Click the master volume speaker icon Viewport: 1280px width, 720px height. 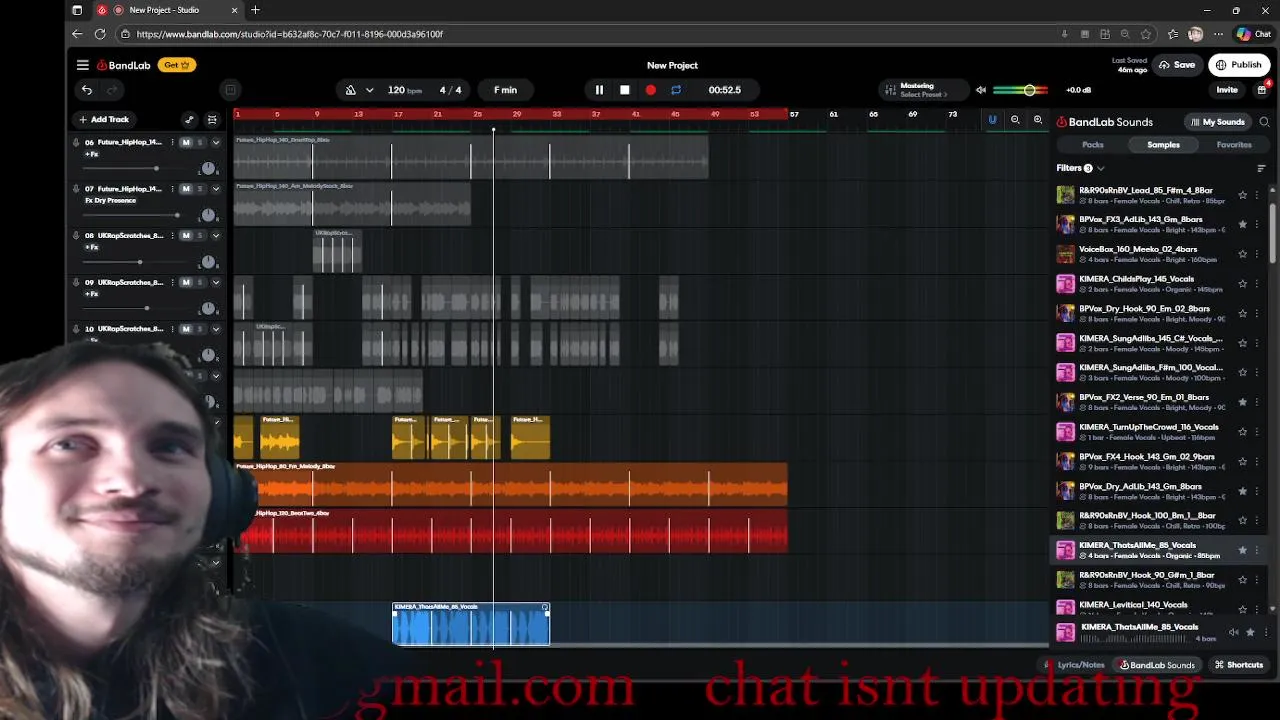coord(981,90)
